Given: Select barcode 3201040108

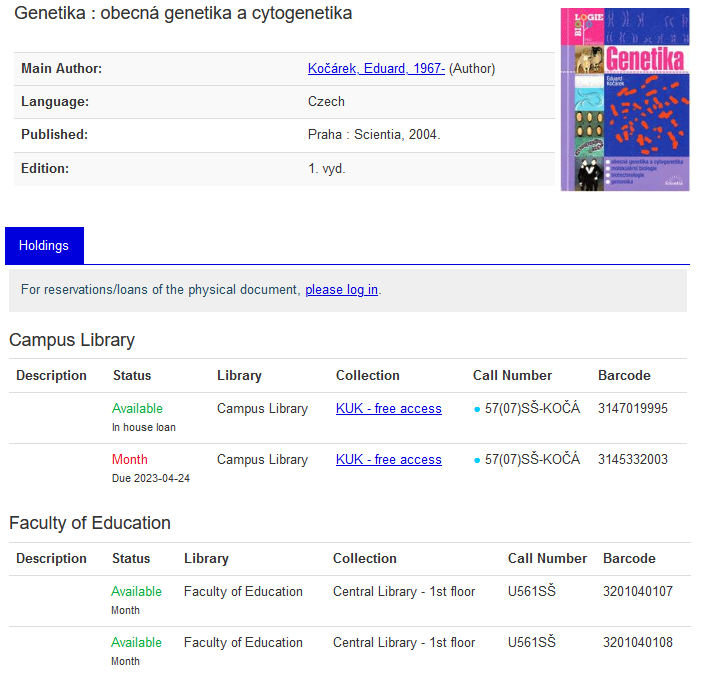Looking at the screenshot, I should click(638, 642).
